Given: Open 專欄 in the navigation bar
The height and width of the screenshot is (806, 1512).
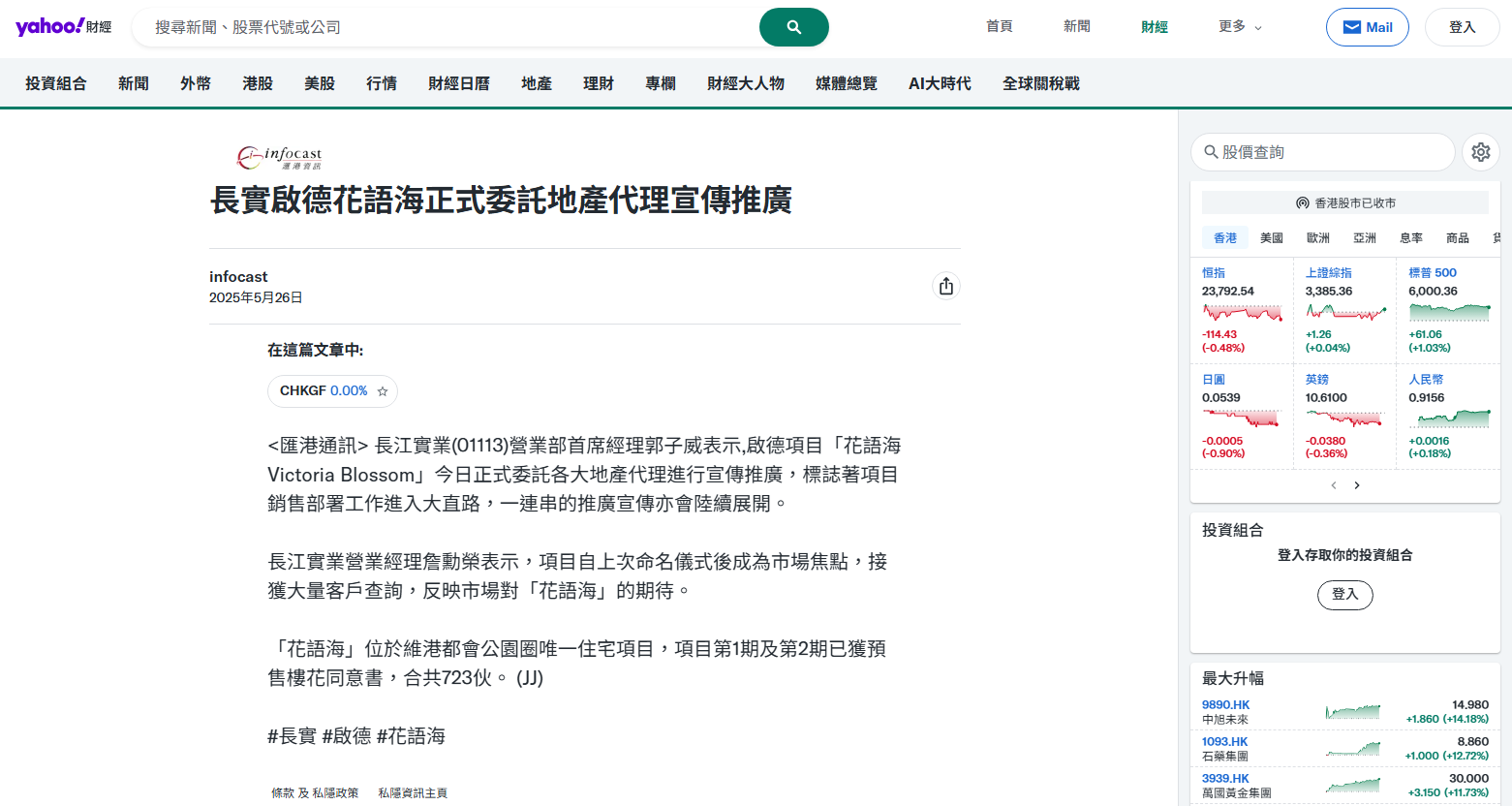Looking at the screenshot, I should 661,83.
